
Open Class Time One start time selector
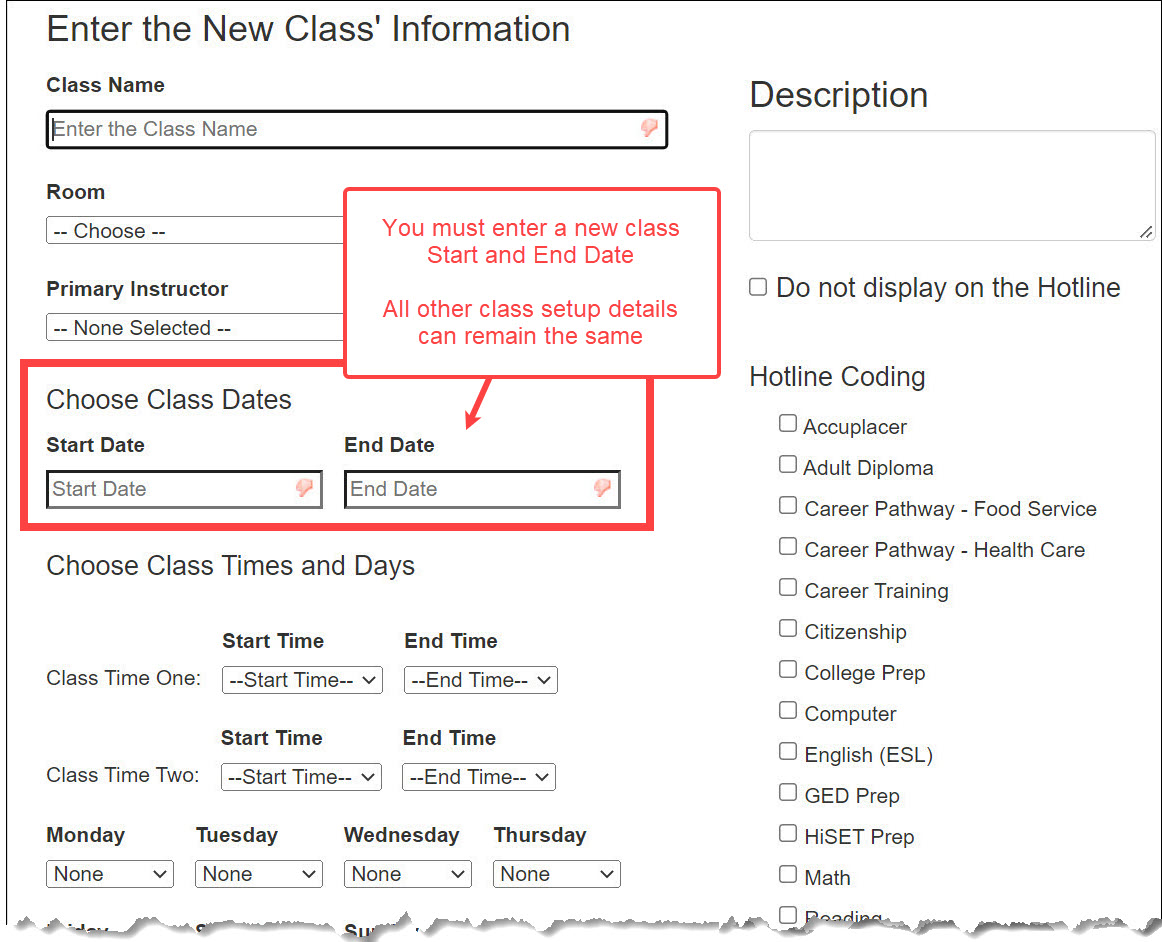pyautogui.click(x=302, y=680)
